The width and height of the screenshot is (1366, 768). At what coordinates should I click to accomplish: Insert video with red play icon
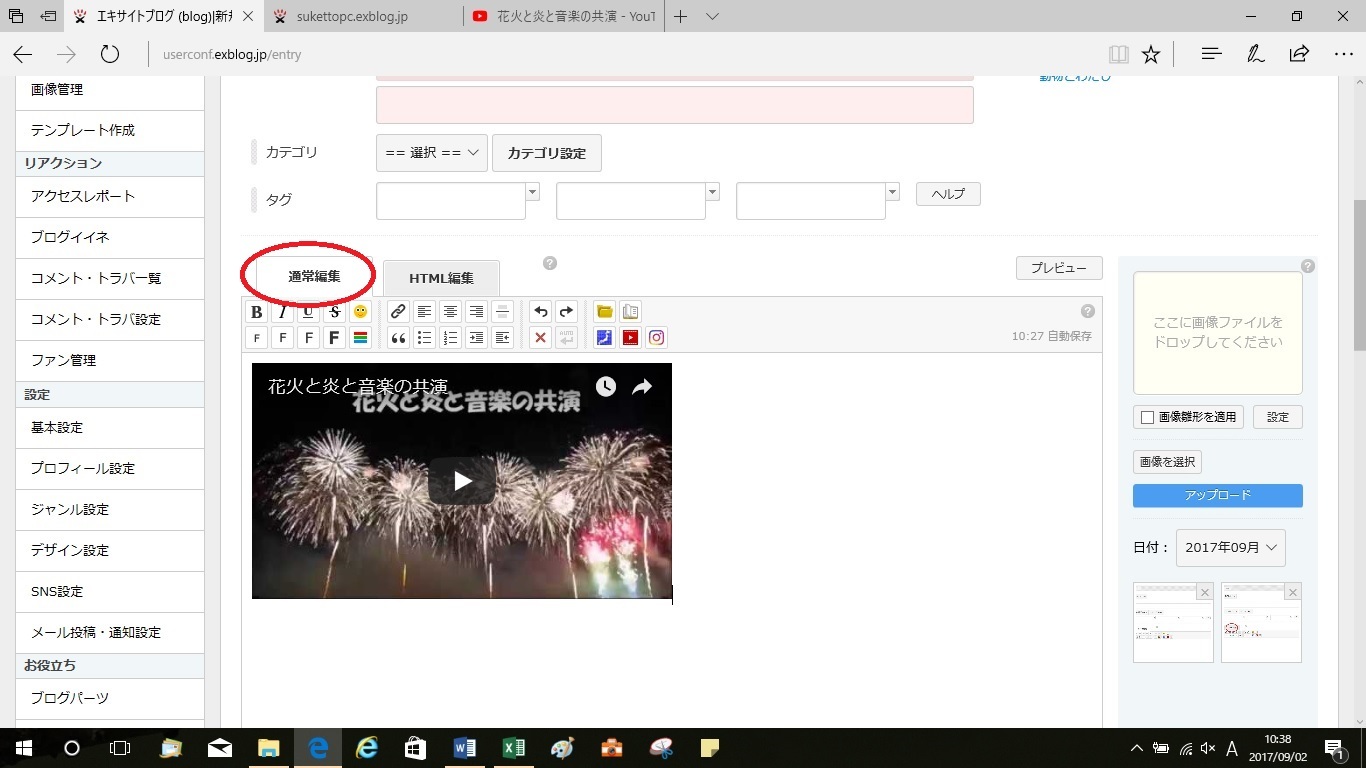tap(630, 338)
